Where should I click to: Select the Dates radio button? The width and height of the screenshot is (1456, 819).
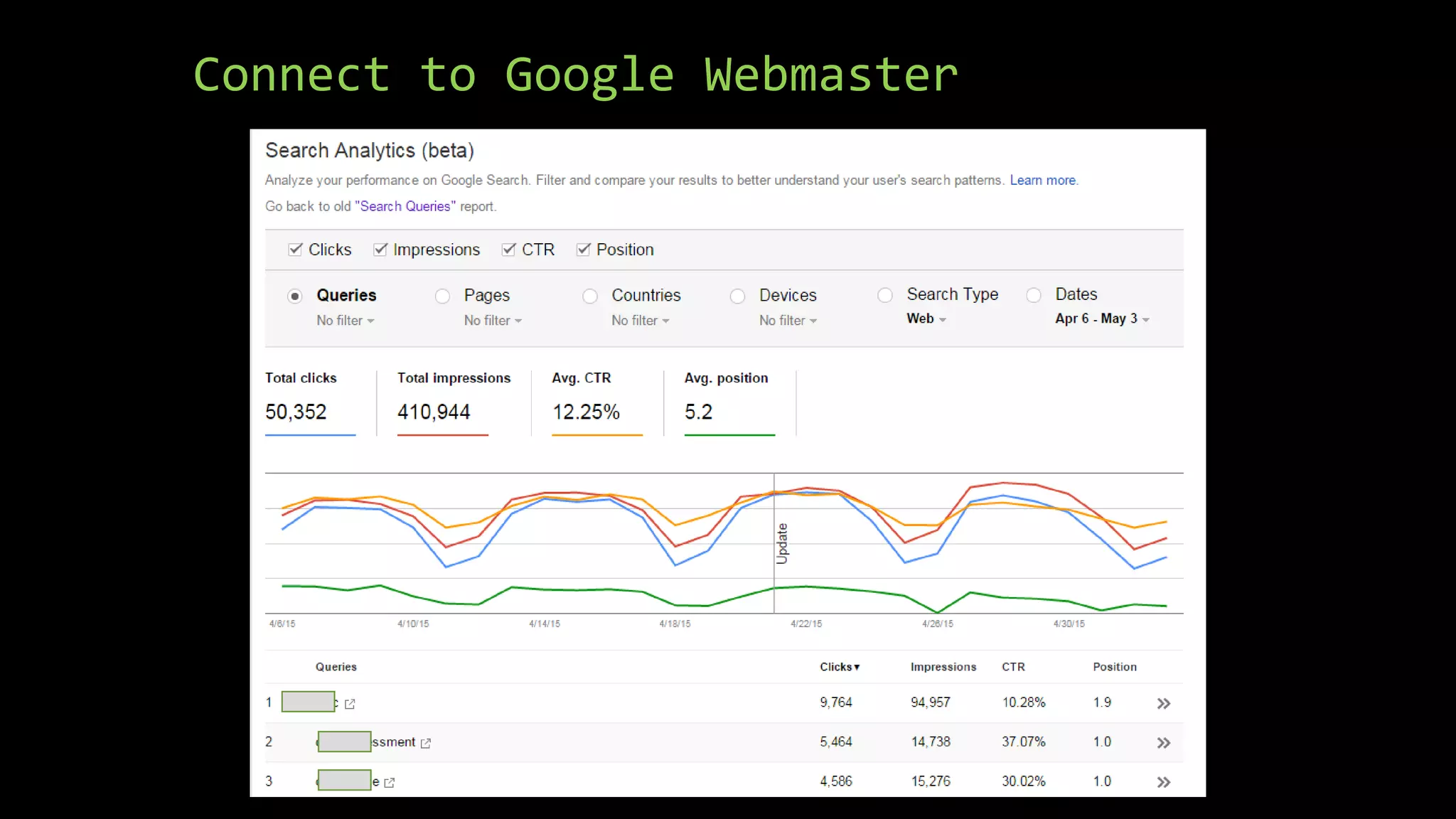click(1034, 295)
